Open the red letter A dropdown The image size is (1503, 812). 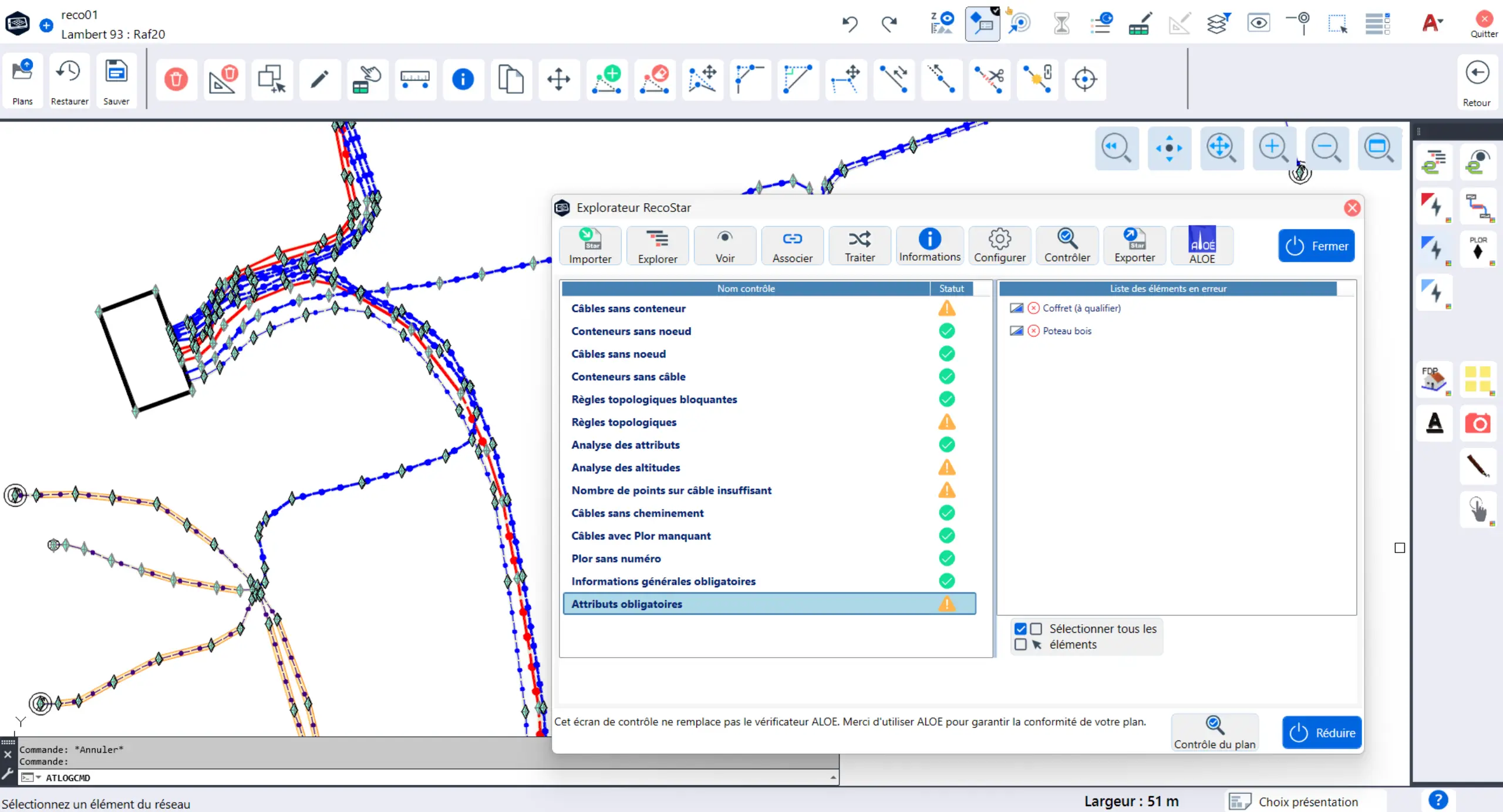(x=1433, y=23)
